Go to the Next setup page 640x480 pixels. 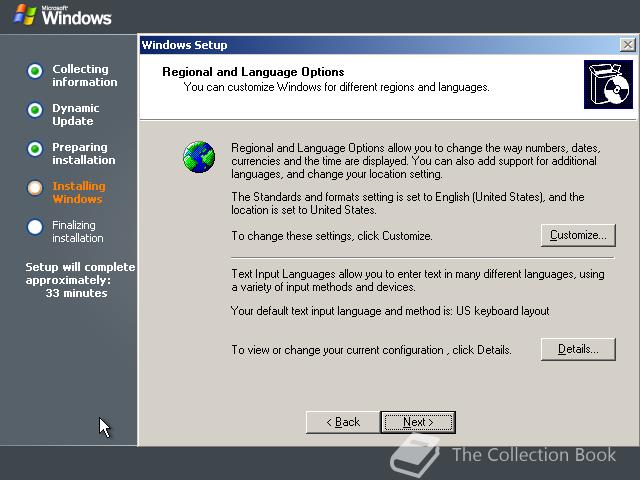(418, 422)
